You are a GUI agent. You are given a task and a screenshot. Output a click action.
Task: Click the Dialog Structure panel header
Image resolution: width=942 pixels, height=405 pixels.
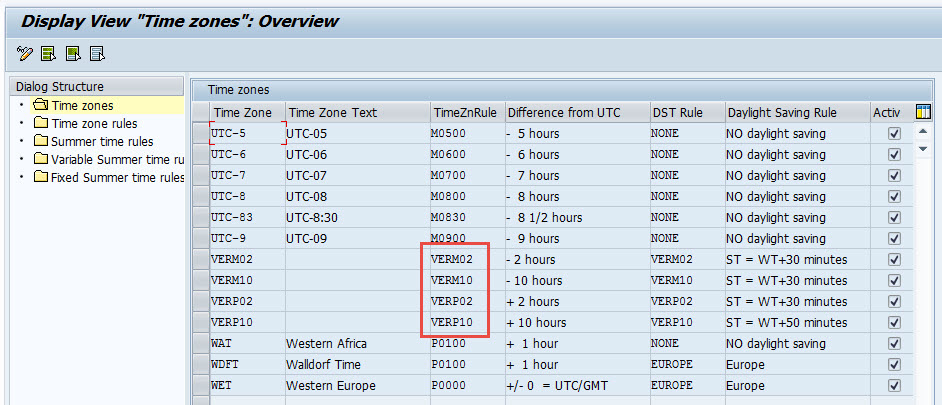tap(97, 87)
